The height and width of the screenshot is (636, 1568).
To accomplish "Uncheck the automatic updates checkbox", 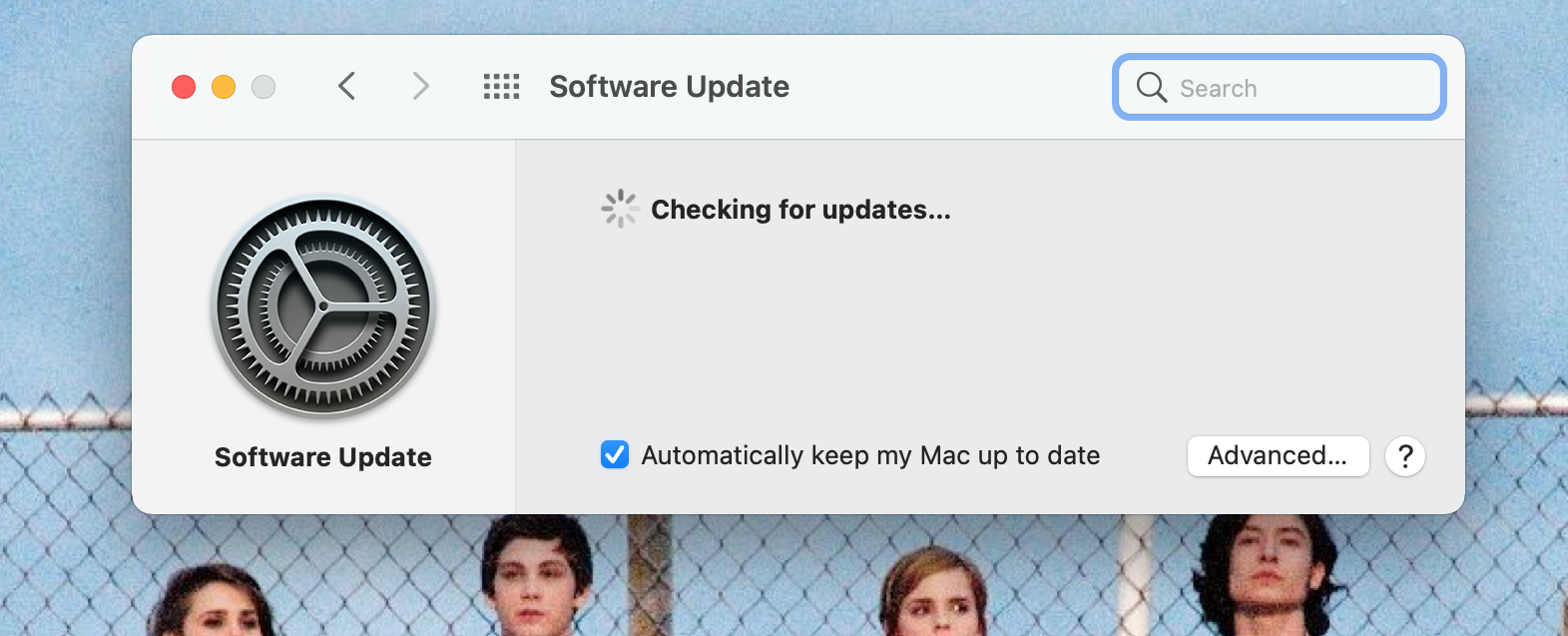I will (615, 455).
